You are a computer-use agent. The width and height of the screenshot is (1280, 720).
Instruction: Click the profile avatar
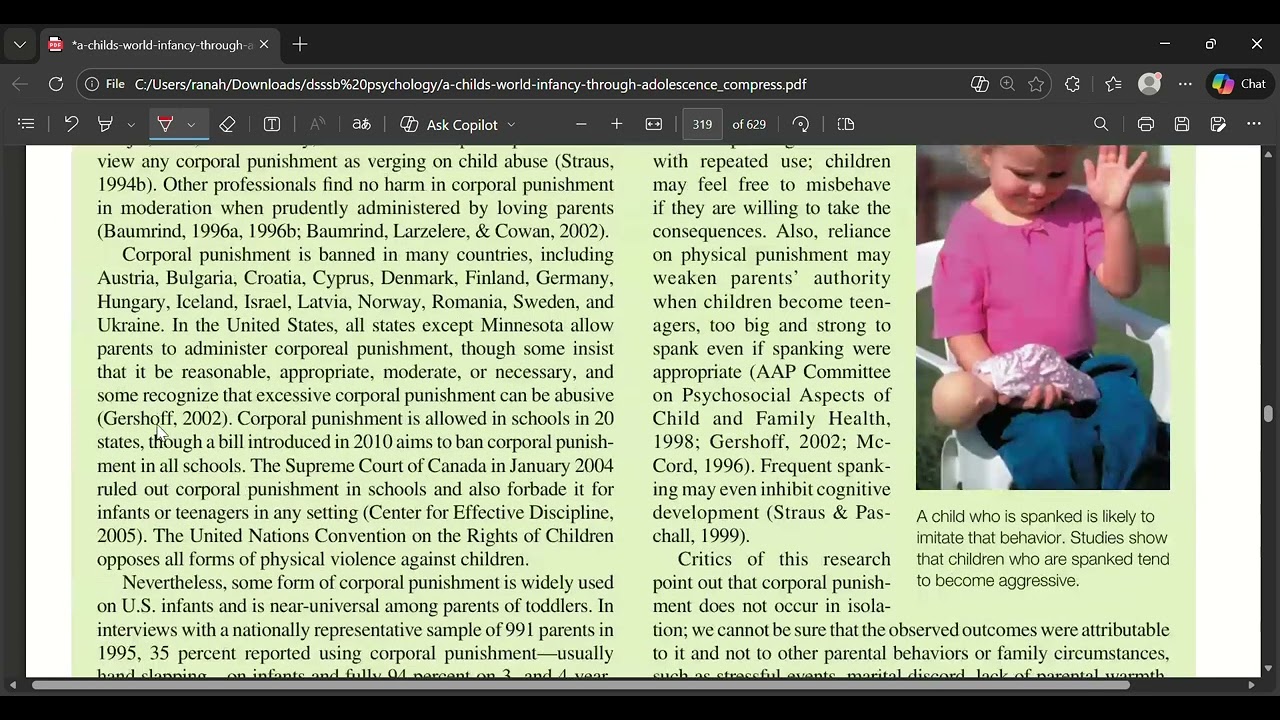[x=1150, y=84]
